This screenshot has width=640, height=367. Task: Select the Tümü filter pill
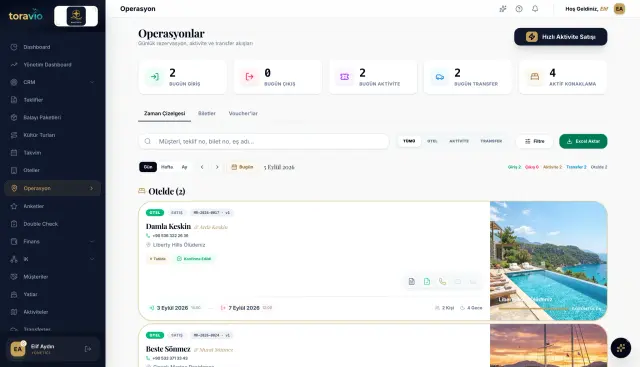[x=409, y=141]
